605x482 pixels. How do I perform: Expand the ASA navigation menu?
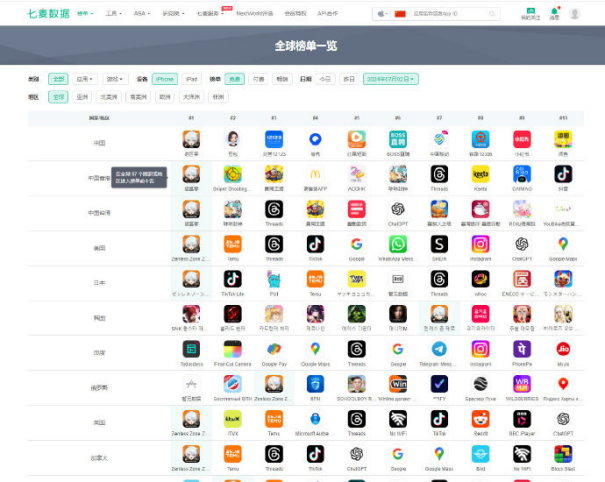pos(142,14)
